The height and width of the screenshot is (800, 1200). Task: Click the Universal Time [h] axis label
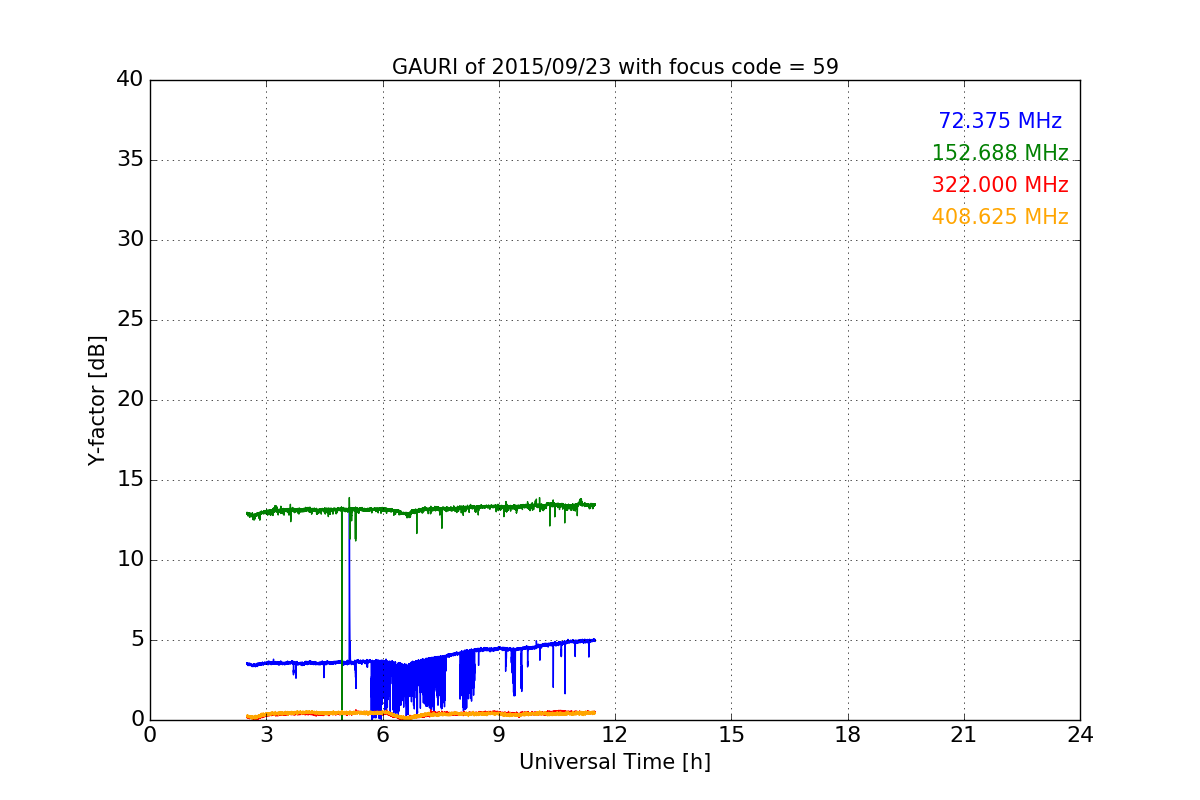pyautogui.click(x=615, y=762)
